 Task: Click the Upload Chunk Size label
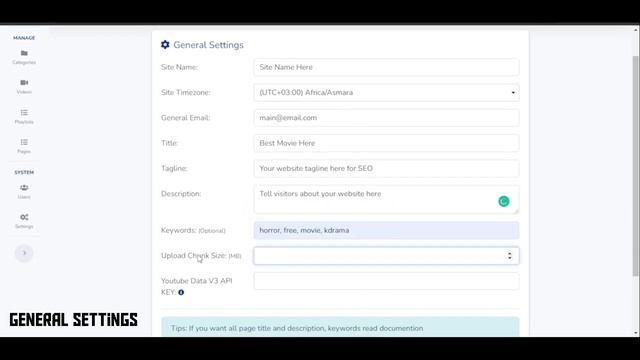[201, 256]
